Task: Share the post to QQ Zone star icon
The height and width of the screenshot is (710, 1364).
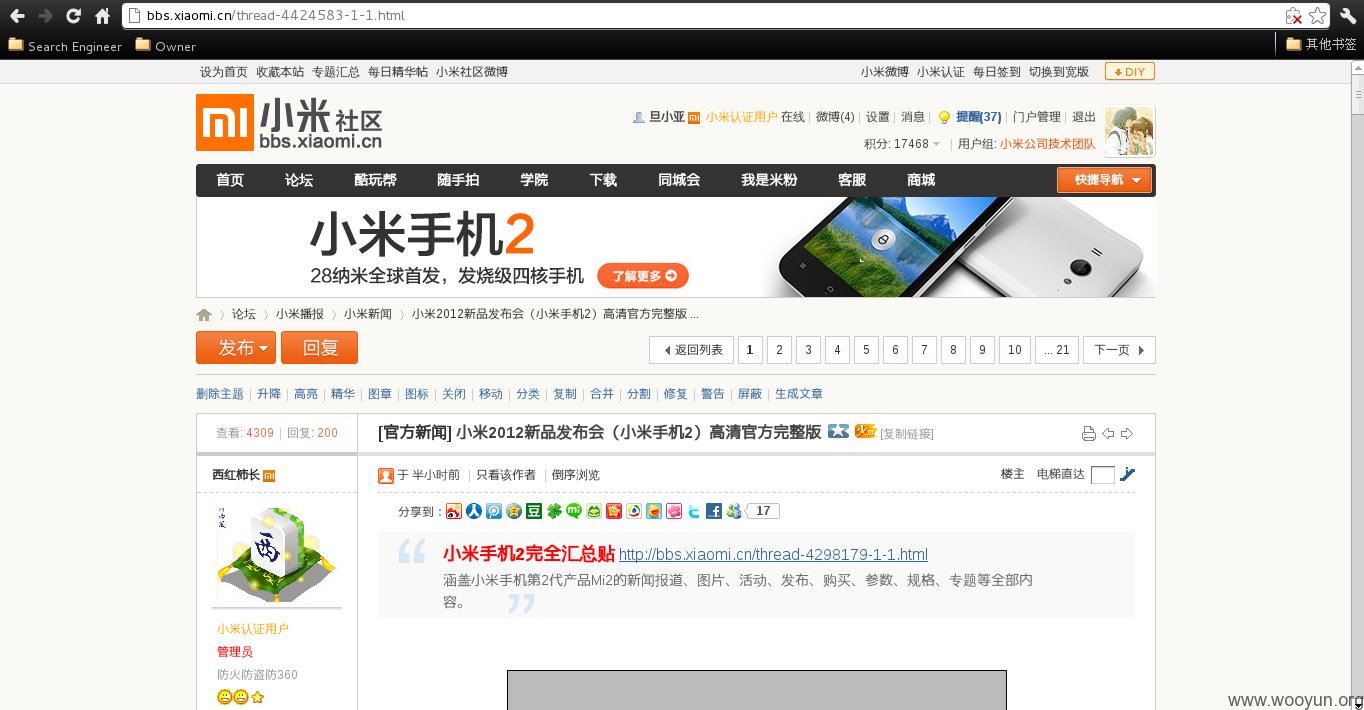Action: pos(514,511)
